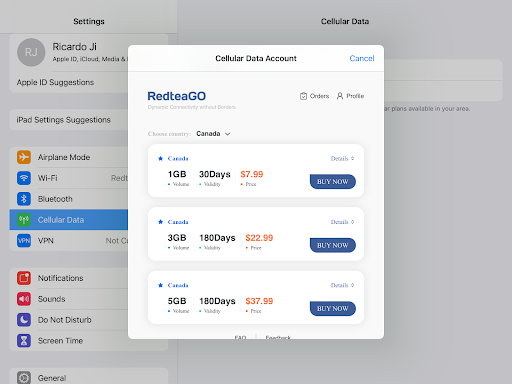Open the Orders clipboard icon

coord(303,96)
